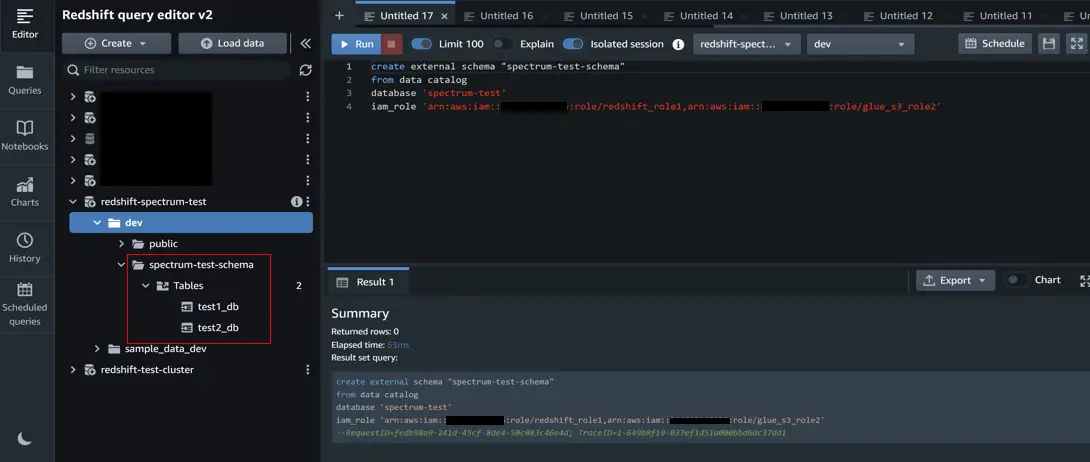The image size is (1090, 462).
Task: Click the Schedule button
Action: point(995,43)
